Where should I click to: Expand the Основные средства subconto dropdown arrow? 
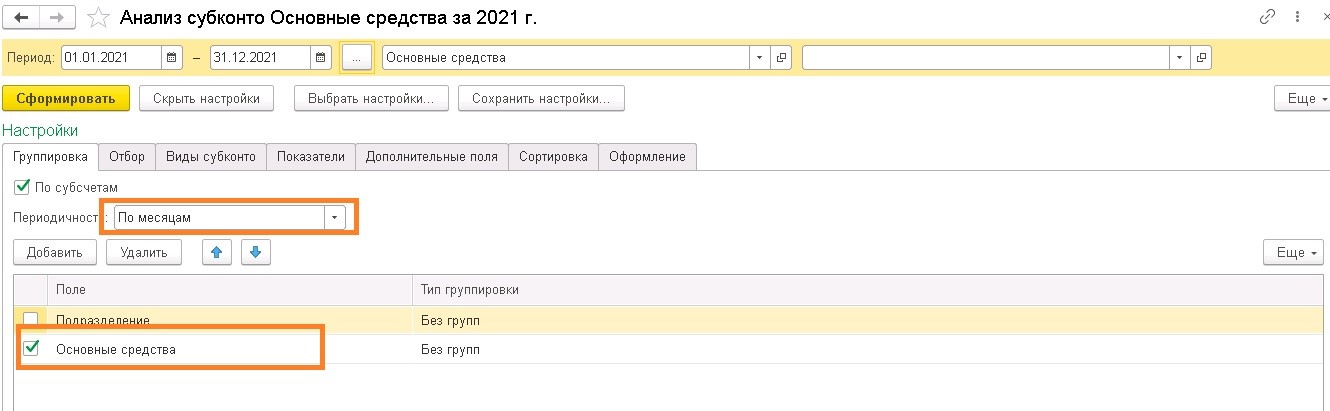tap(760, 58)
